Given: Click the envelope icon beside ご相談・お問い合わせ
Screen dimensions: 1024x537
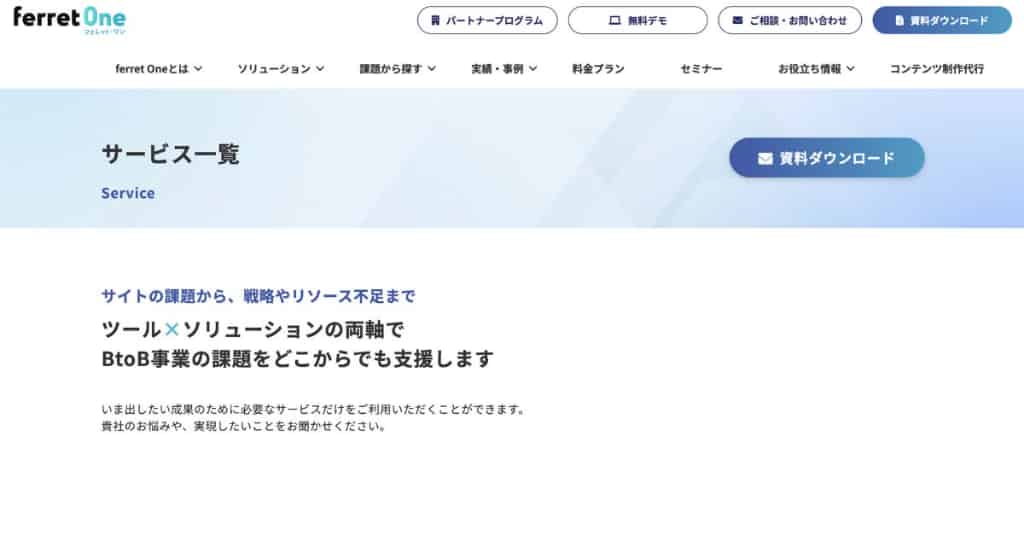Looking at the screenshot, I should [x=737, y=20].
